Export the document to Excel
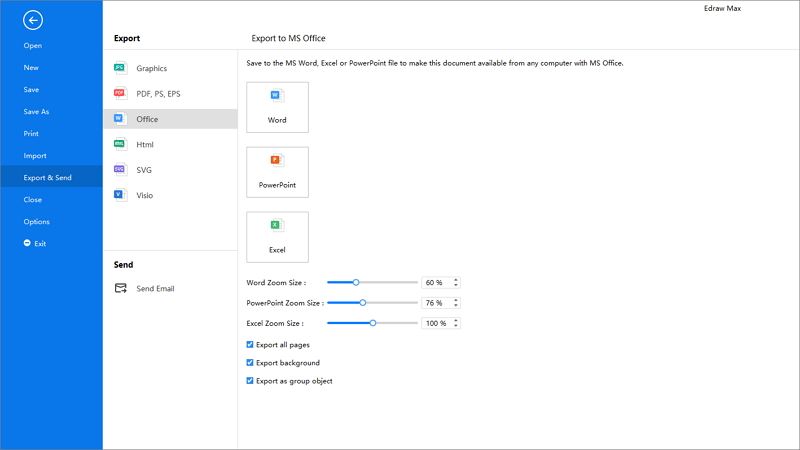The image size is (800, 450). [x=277, y=237]
